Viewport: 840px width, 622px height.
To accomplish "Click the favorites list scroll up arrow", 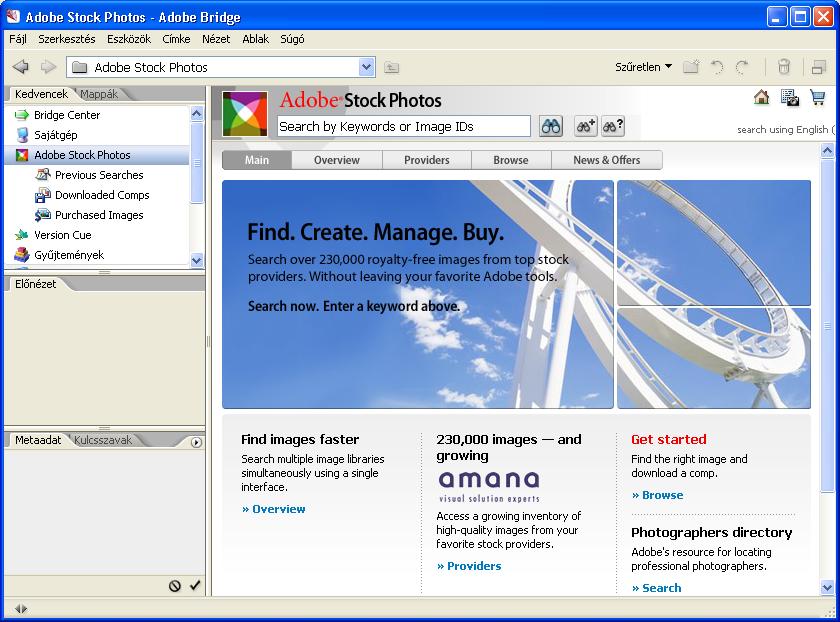I will (197, 114).
